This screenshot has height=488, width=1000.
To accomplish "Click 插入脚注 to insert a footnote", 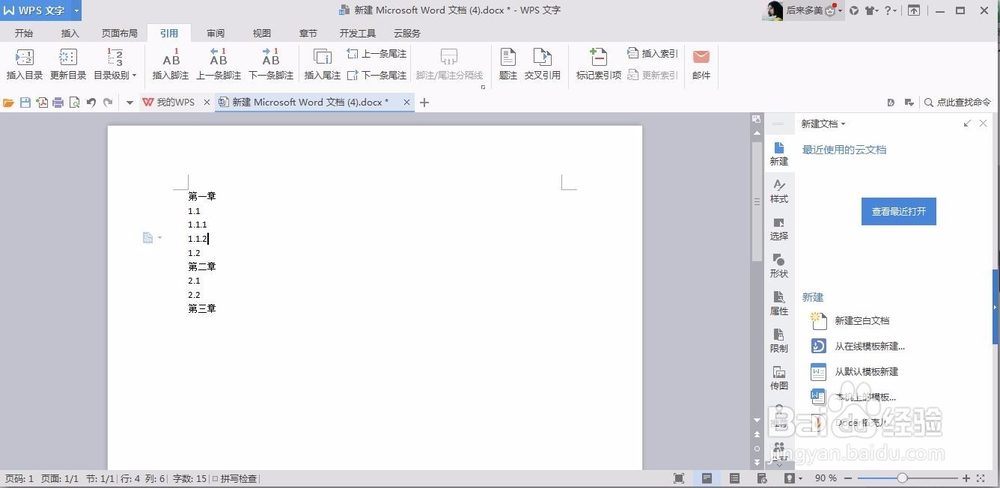I will click(170, 64).
